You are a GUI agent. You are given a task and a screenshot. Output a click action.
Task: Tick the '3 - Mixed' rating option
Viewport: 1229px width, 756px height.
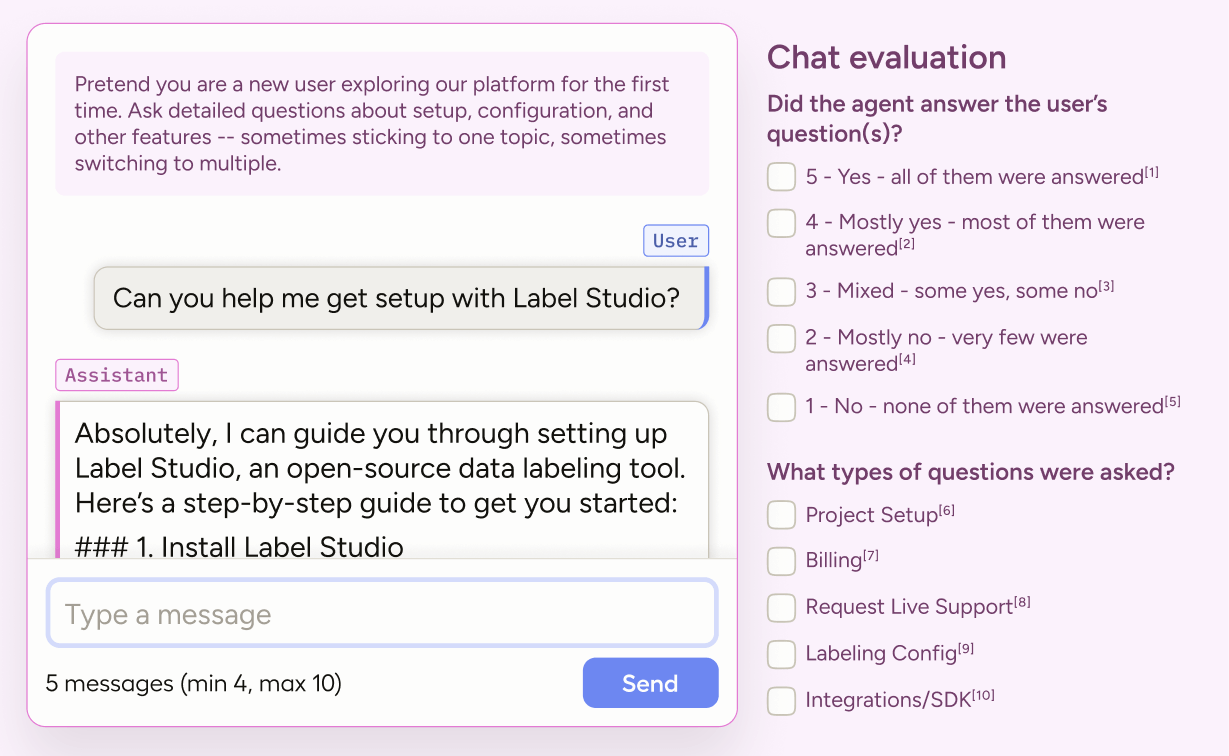click(781, 291)
